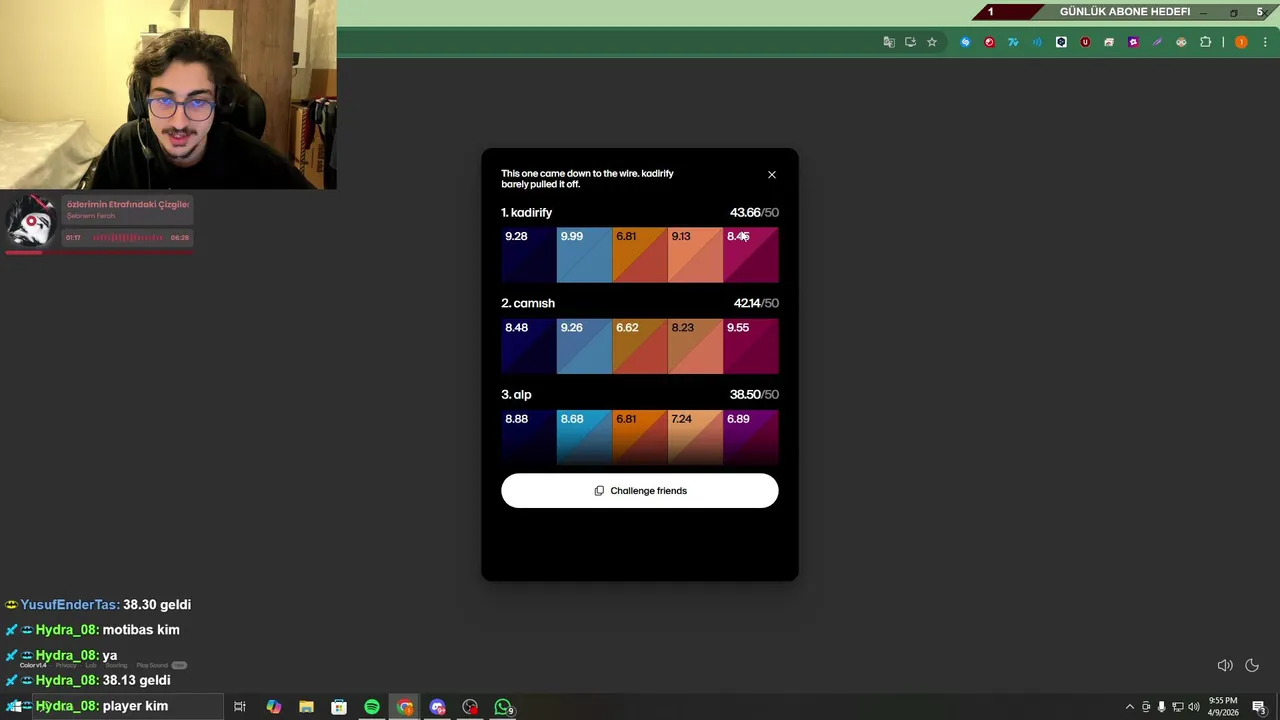Viewport: 1280px width, 720px height.
Task: Open the Extensions puzzle-piece menu
Action: 1205,42
